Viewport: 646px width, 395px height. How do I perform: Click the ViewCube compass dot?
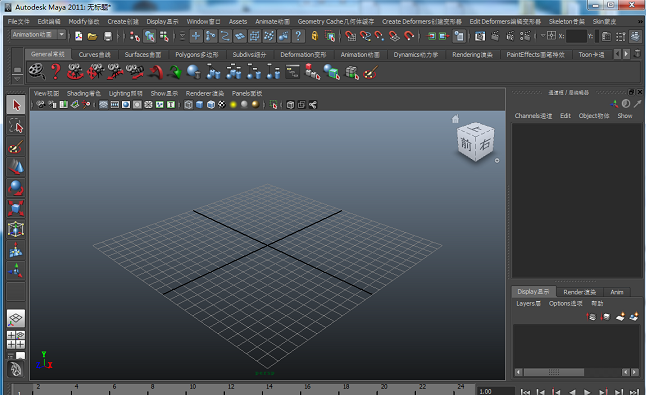tap(497, 161)
